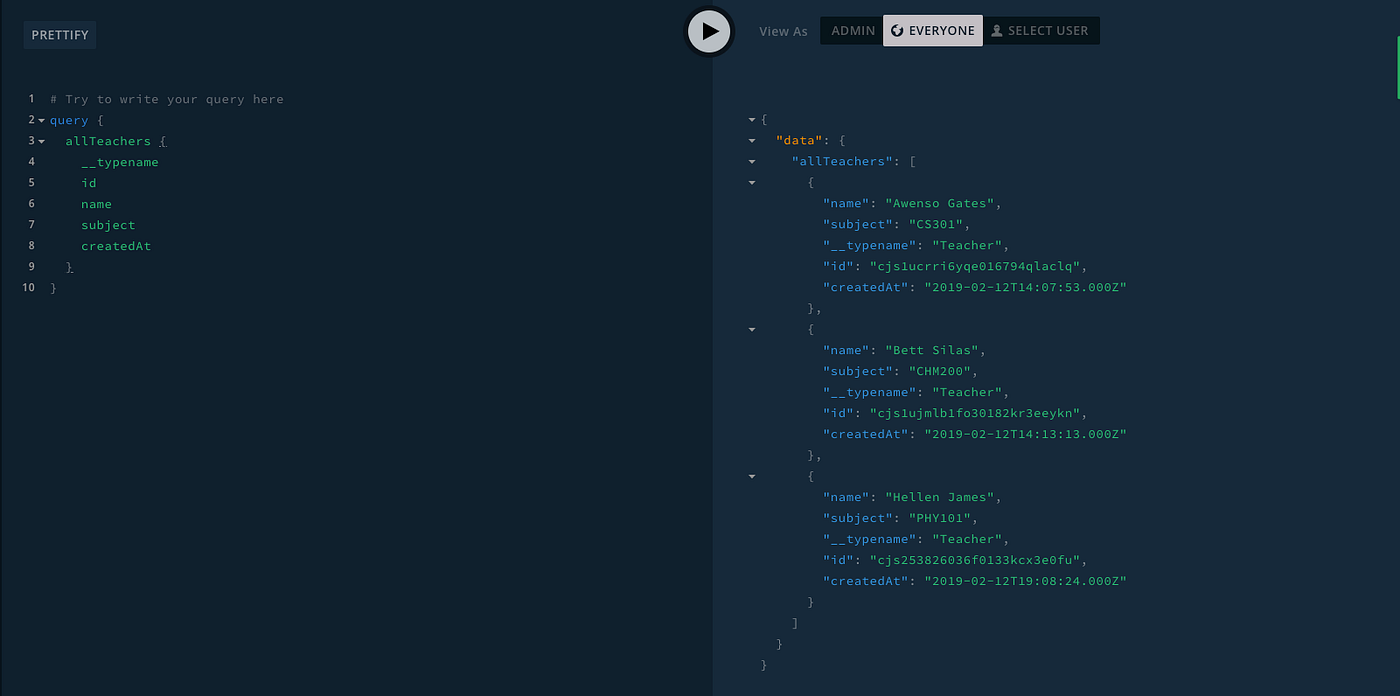Collapse the allTeachers fold arrow on line 3
Viewport: 1400px width, 696px height.
(x=40, y=141)
